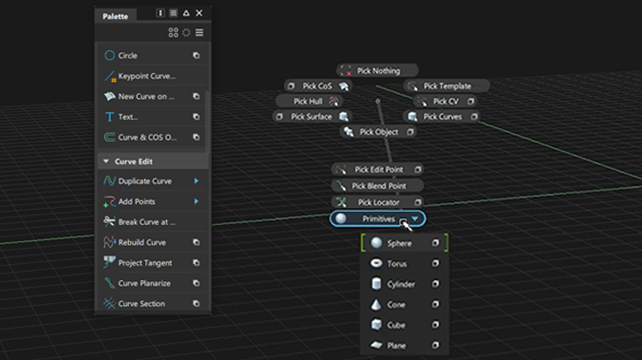Switch palette to list view
This screenshot has width=642, height=360.
coord(199,32)
